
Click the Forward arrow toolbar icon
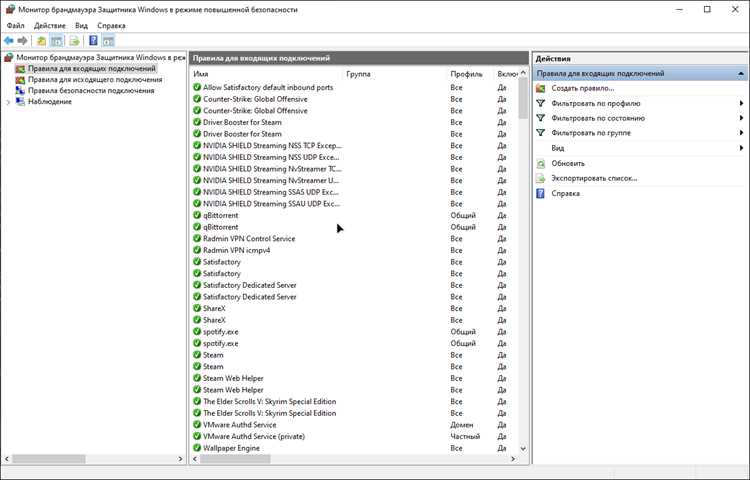(22, 41)
